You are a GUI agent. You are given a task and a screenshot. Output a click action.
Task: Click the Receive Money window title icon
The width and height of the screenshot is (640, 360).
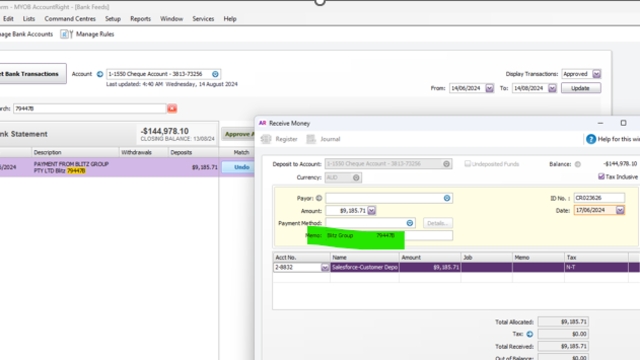[x=262, y=123]
